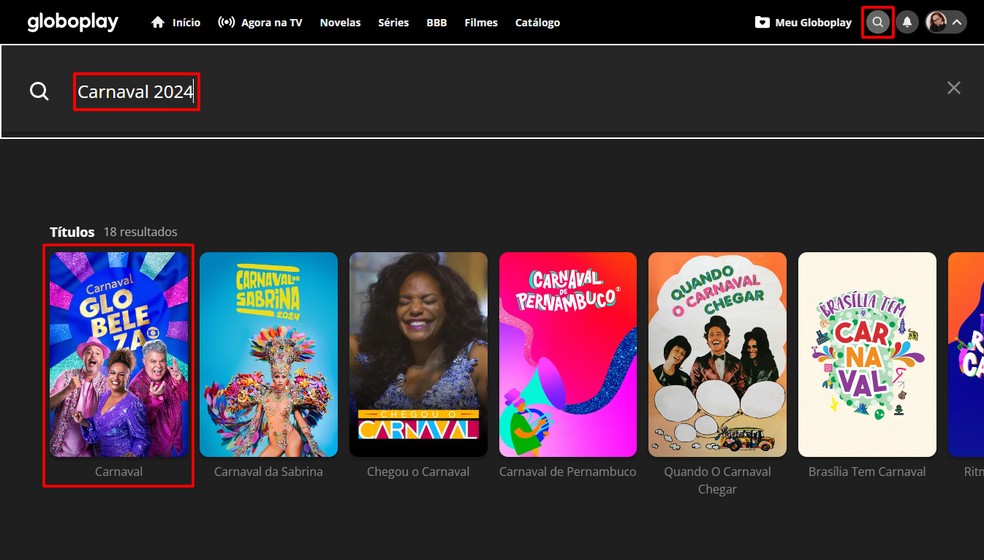This screenshot has width=984, height=560.
Task: Open Meu Globoplay saved list
Action: 803,23
